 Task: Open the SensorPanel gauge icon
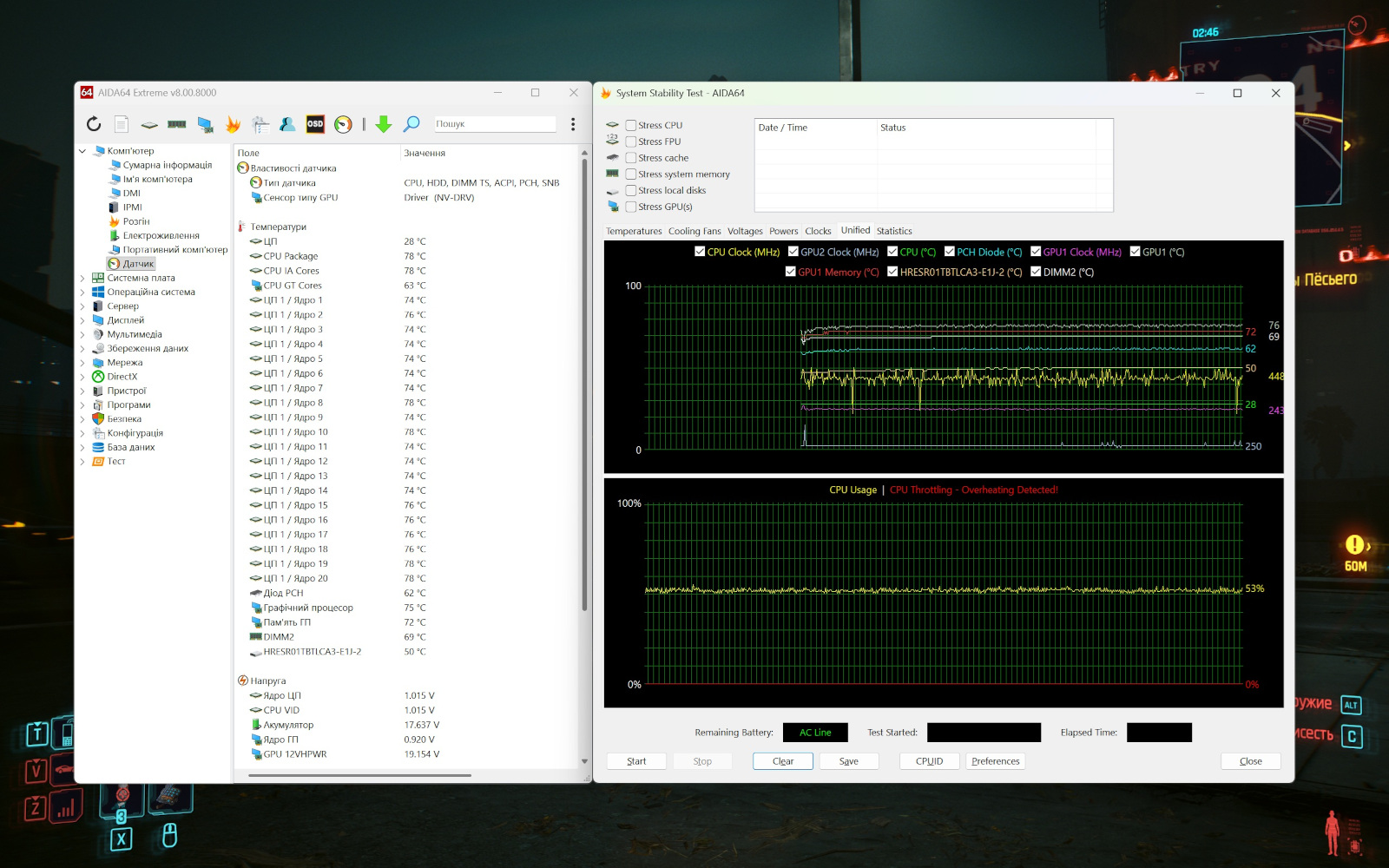(343, 124)
